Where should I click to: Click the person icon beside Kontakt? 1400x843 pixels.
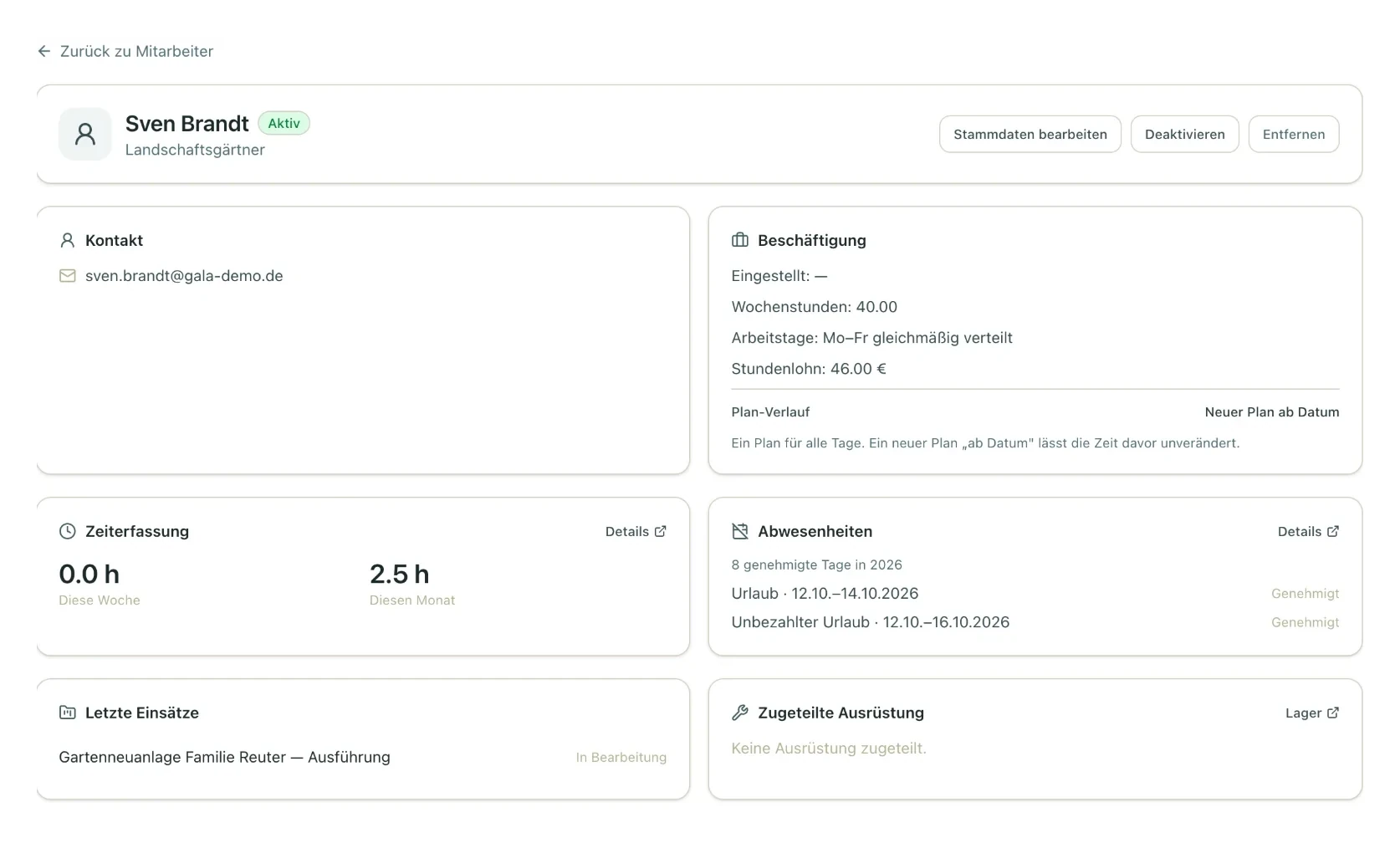(68, 240)
